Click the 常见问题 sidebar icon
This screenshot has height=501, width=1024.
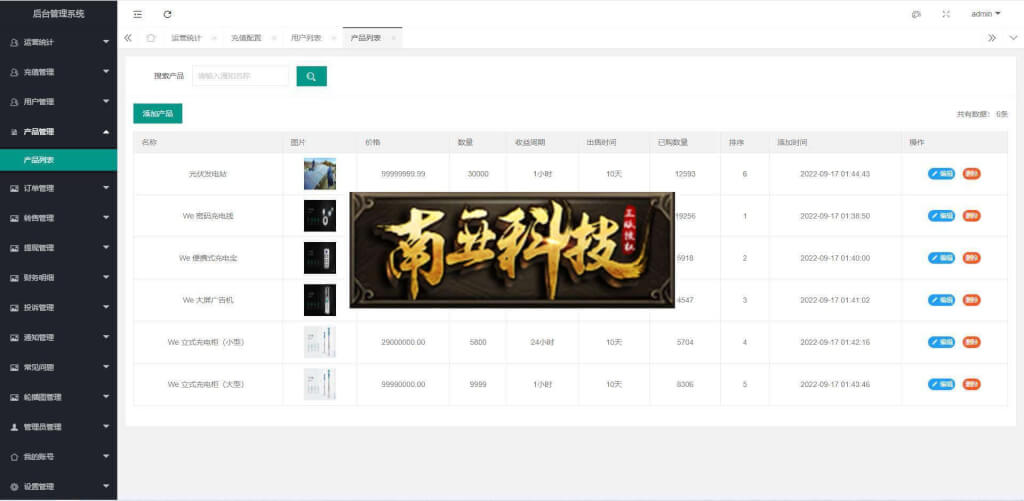coord(14,367)
